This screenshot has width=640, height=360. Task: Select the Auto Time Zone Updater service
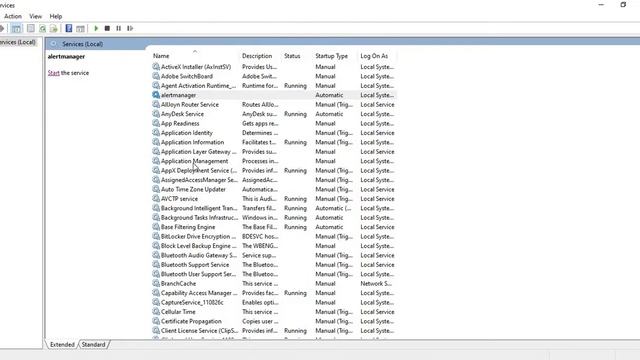273,189
